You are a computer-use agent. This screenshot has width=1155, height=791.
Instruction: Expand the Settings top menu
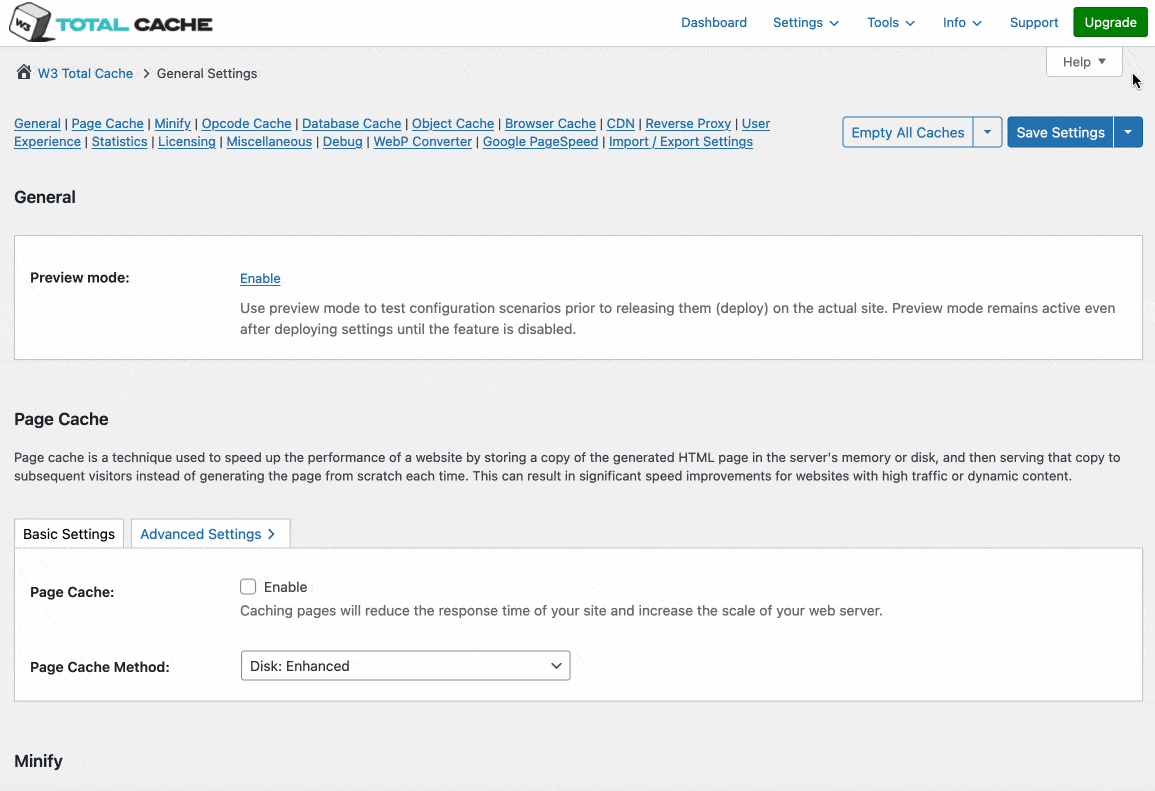[805, 22]
